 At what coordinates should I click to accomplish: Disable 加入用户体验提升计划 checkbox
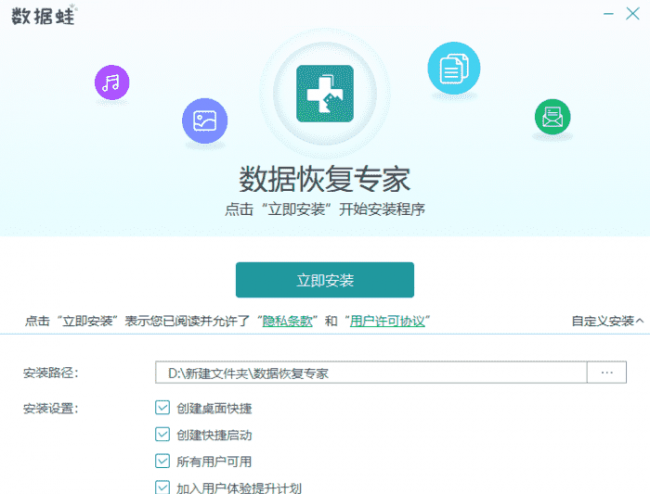(x=162, y=487)
